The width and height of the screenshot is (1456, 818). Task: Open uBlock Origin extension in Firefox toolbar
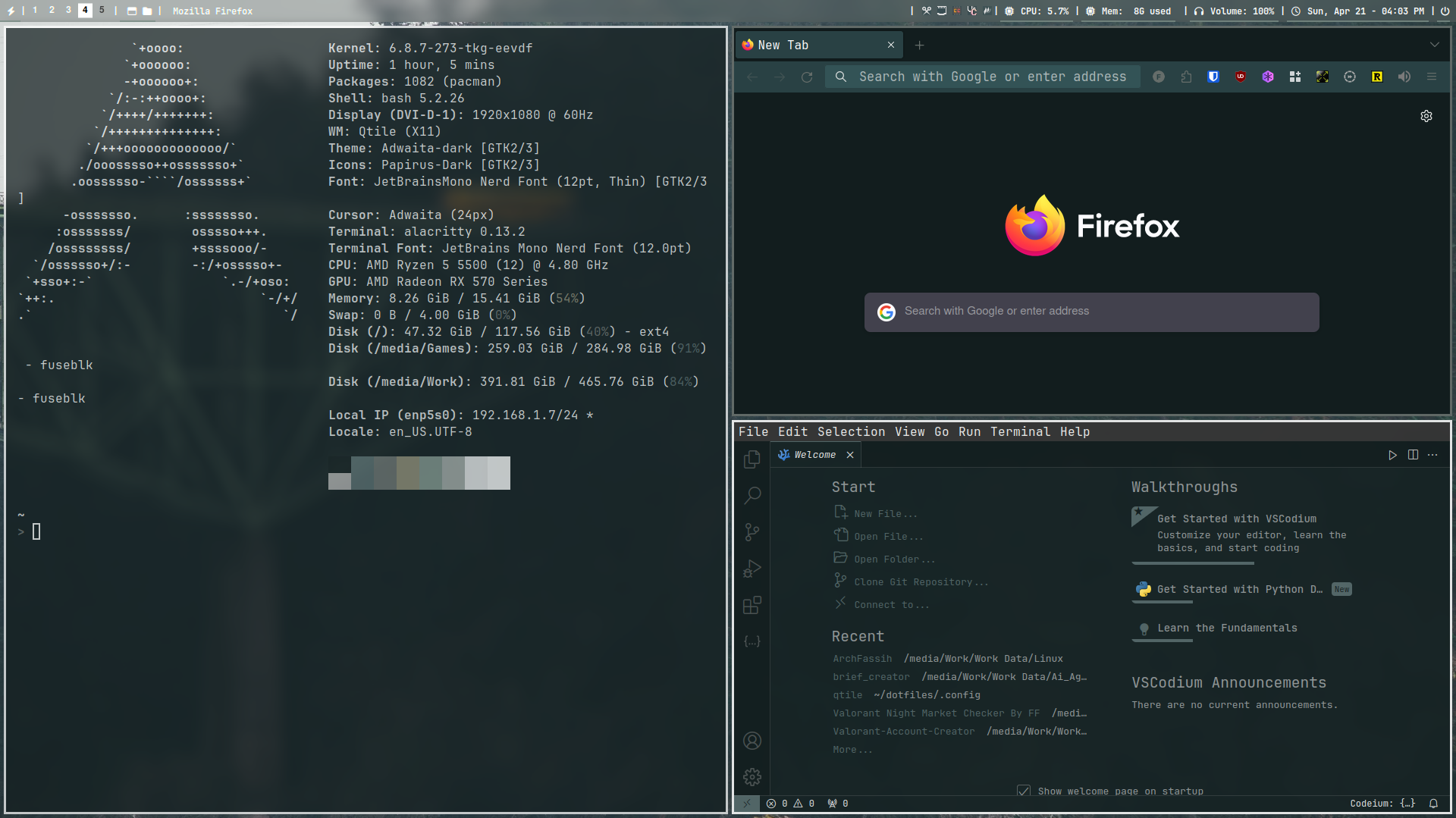pos(1241,77)
